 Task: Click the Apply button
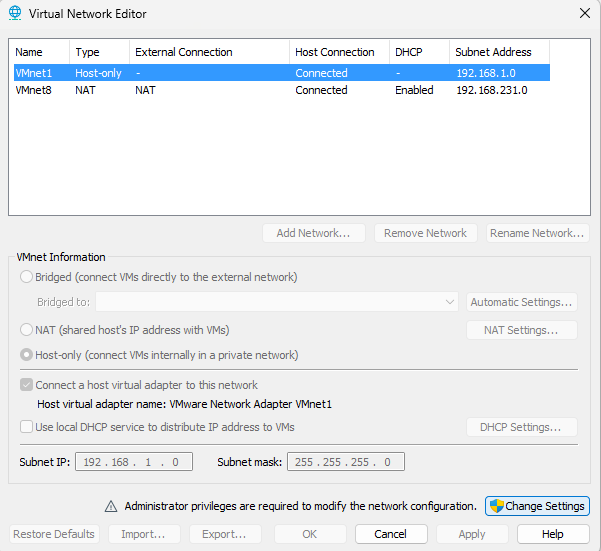[472, 534]
